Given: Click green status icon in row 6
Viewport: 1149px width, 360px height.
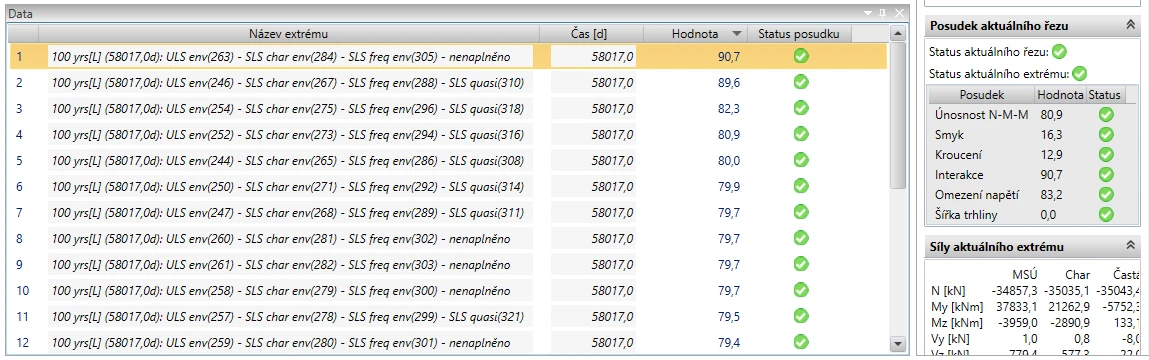Looking at the screenshot, I should point(801,186).
